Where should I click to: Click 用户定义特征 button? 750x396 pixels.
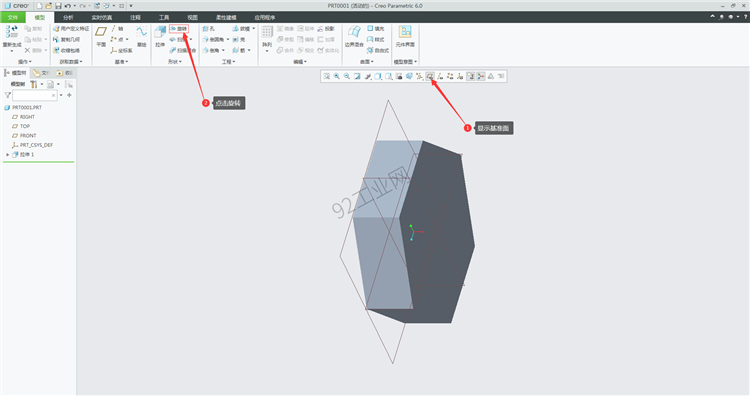pyautogui.click(x=71, y=29)
